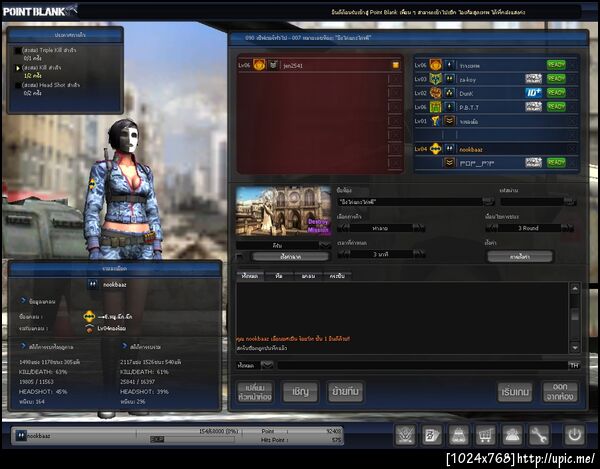Image resolution: width=600 pixels, height=469 pixels.
Task: Click rank badge on za-koy row
Action: point(450,79)
